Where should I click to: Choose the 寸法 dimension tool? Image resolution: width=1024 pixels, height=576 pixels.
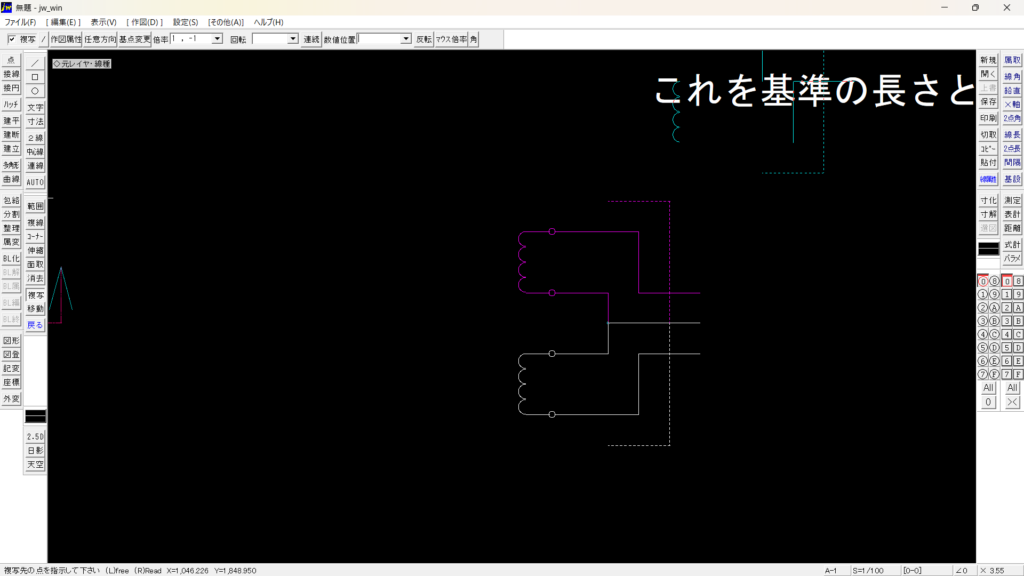[35, 121]
